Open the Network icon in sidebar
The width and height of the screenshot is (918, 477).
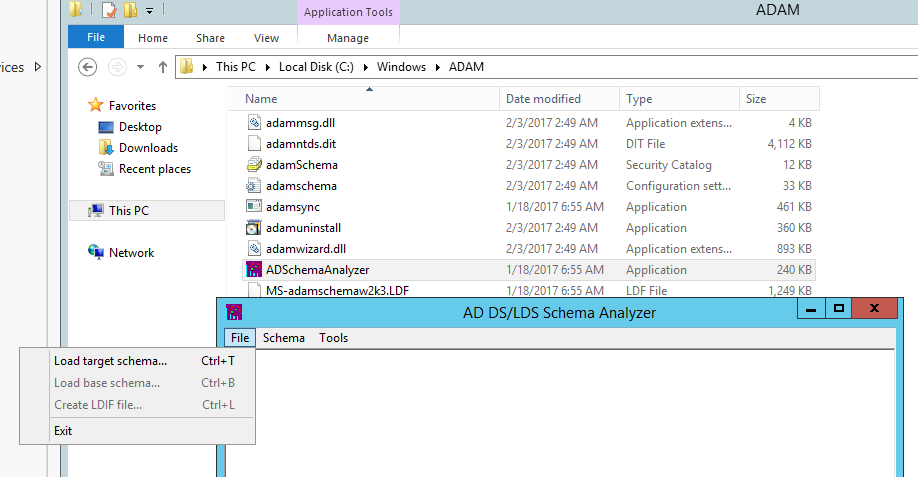click(x=96, y=253)
